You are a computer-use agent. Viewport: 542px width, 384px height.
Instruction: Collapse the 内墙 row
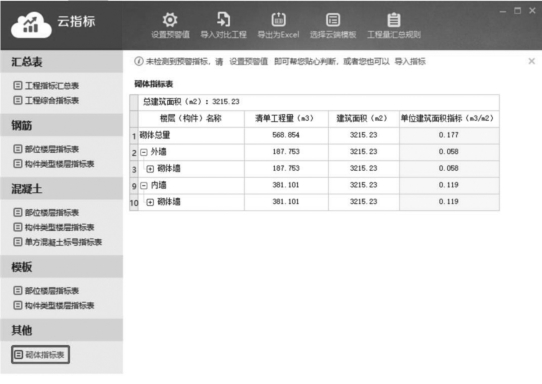pyautogui.click(x=144, y=186)
